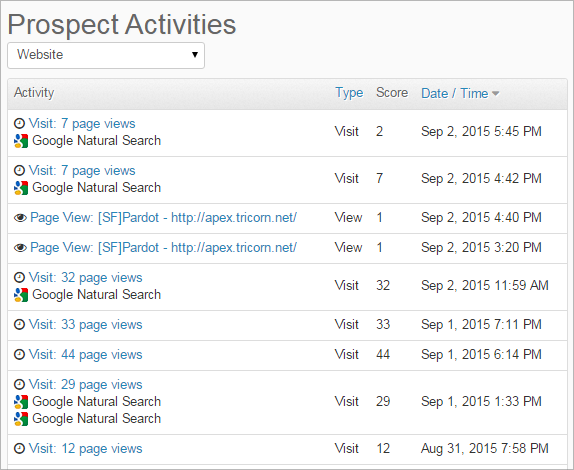Click the Date / Time sort arrow
Screen dimensions: 574x470
496,94
